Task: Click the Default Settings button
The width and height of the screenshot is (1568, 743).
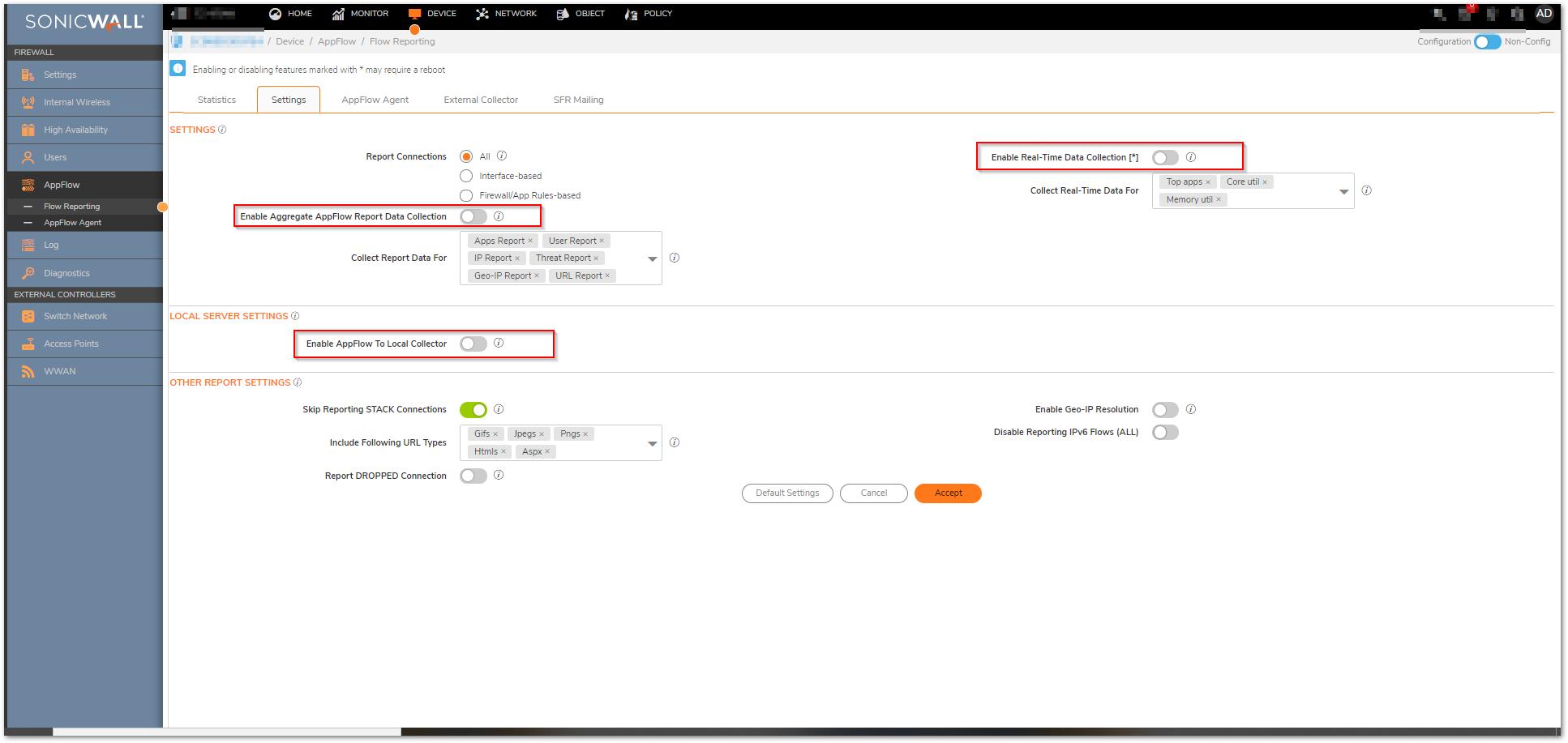Action: [786, 493]
